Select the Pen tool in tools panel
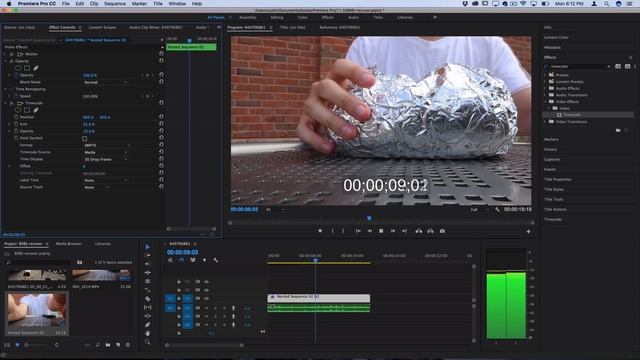Viewport: 640px width, 360px height. 147,325
